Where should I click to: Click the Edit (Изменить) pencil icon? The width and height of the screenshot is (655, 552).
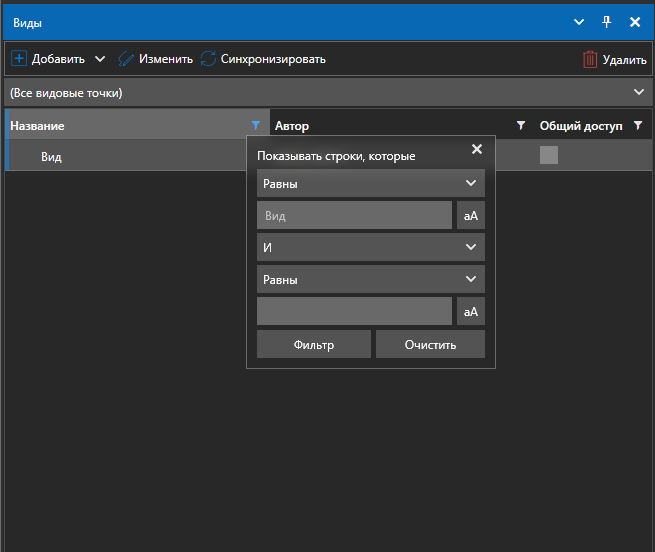[126, 59]
